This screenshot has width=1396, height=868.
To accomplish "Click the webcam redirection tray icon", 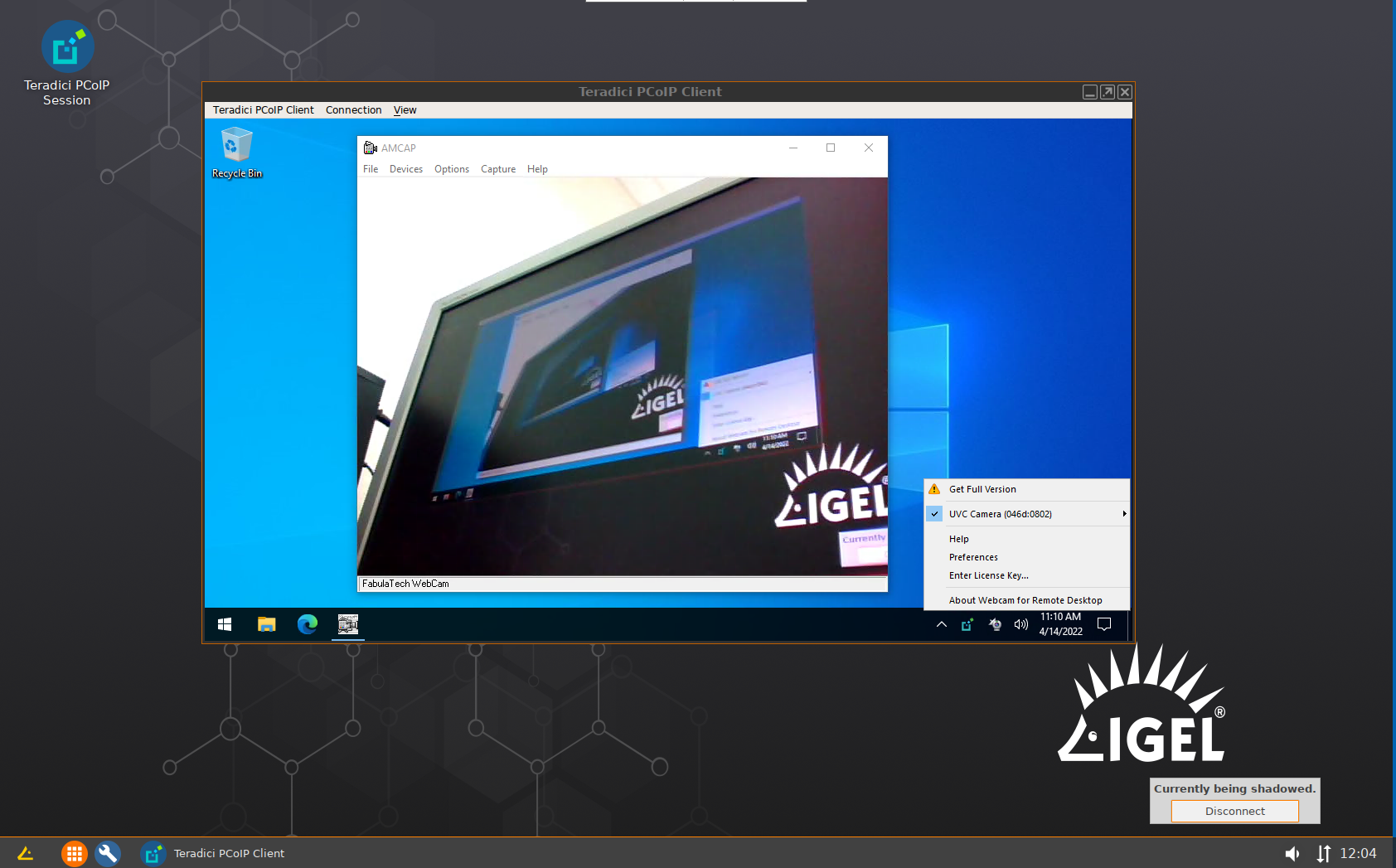I will click(995, 624).
